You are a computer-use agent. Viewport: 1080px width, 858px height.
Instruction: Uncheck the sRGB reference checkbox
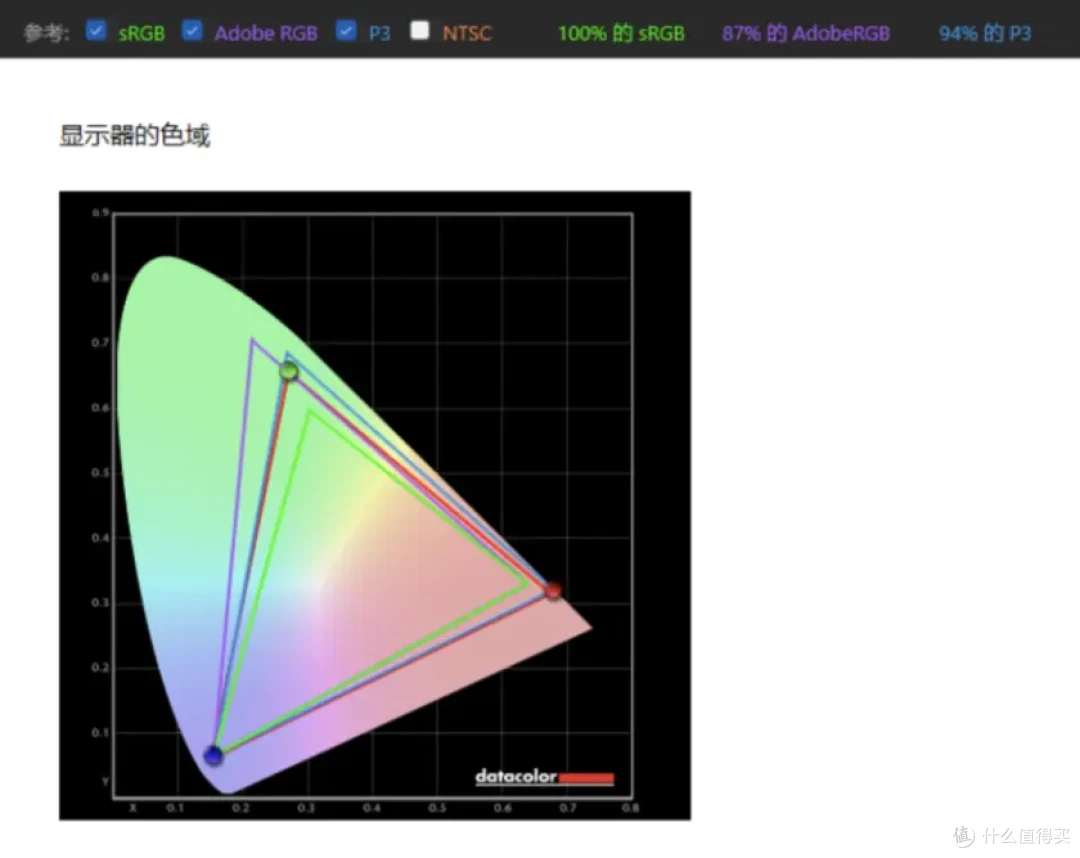(x=96, y=30)
